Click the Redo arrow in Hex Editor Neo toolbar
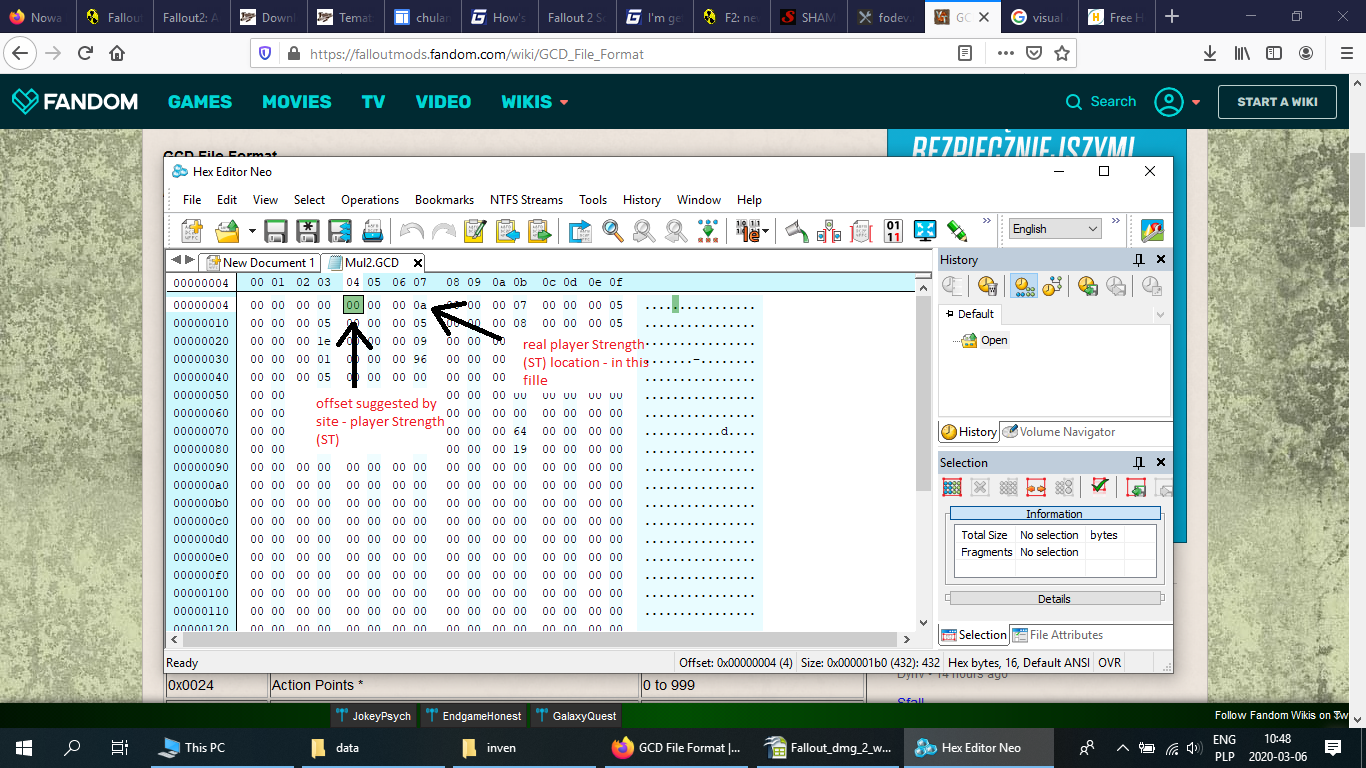Image resolution: width=1366 pixels, height=768 pixels. coord(443,231)
